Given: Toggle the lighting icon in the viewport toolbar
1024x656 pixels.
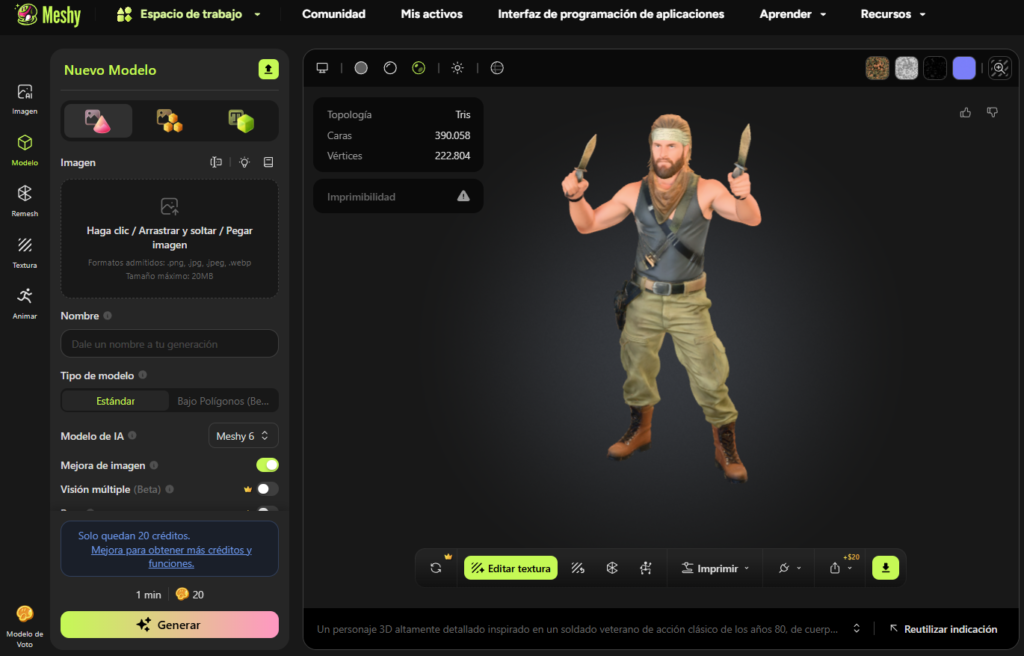Looking at the screenshot, I should (456, 68).
